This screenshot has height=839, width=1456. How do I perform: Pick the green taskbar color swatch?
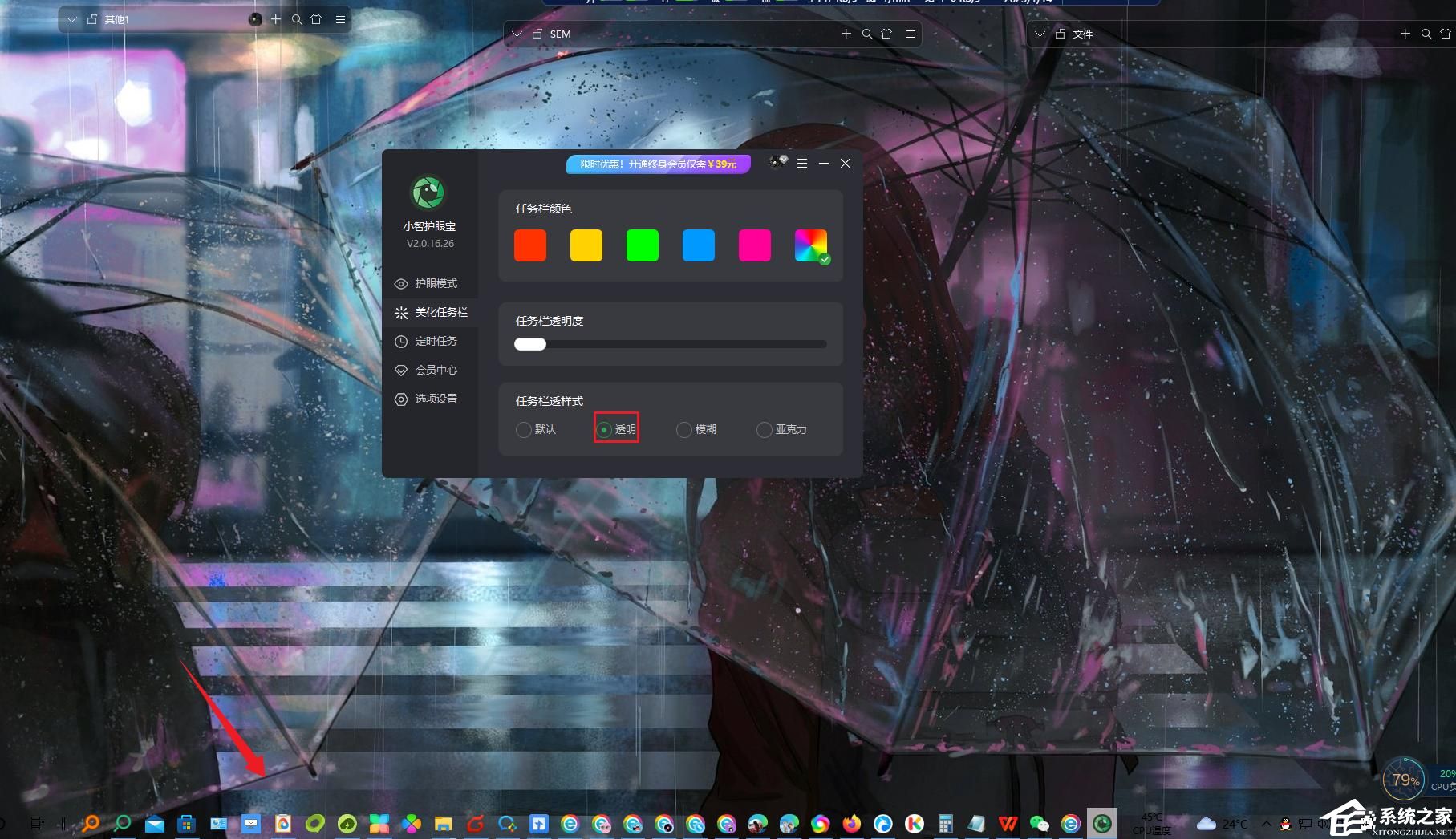[643, 245]
